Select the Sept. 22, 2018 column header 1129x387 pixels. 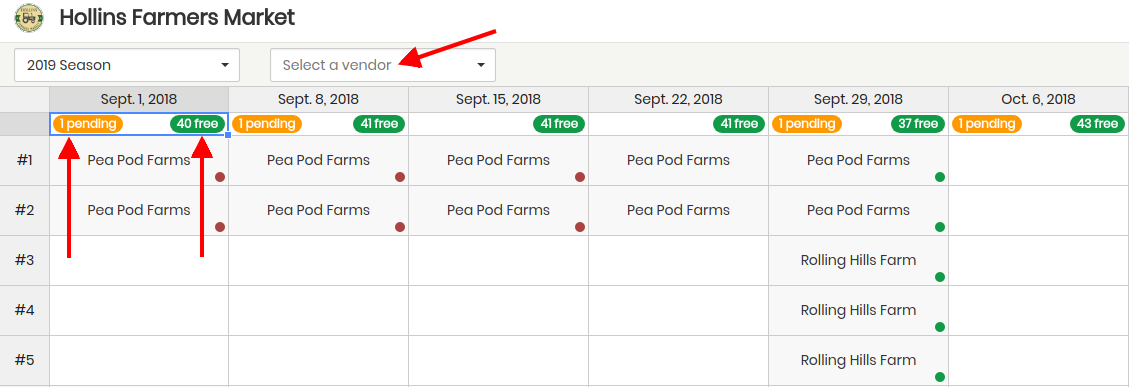[x=678, y=99]
